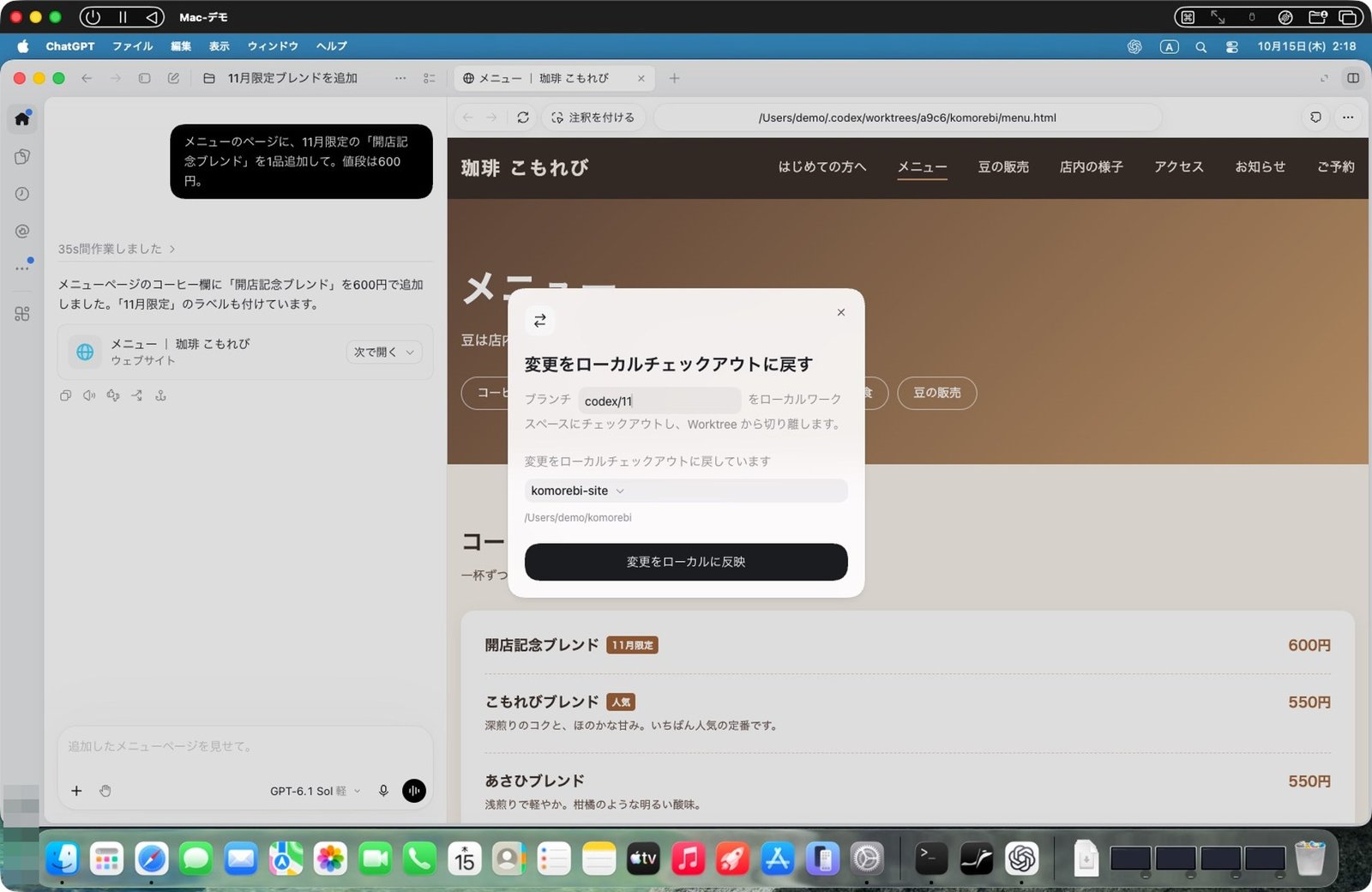The image size is (1372, 892).
Task: Open the thread options ellipsis menu
Action: [400, 78]
